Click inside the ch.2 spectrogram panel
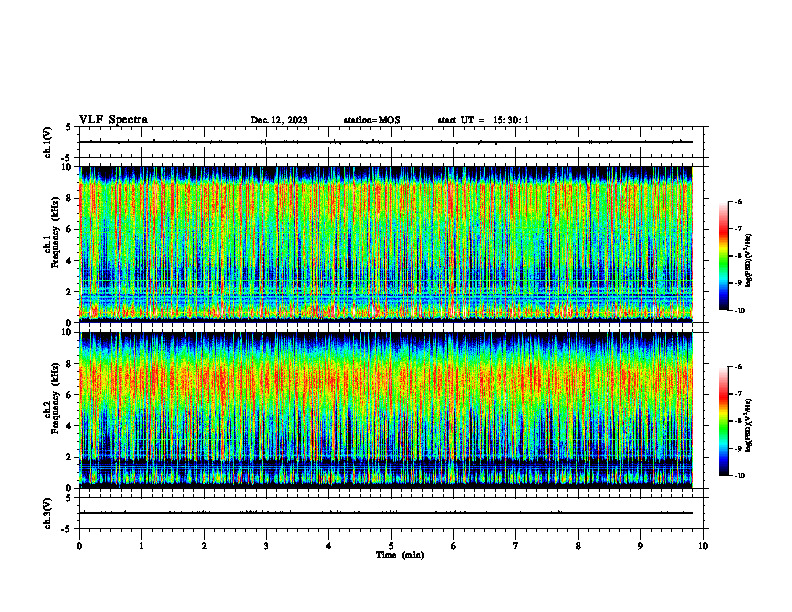This screenshot has height=612, width=792. click(x=386, y=410)
